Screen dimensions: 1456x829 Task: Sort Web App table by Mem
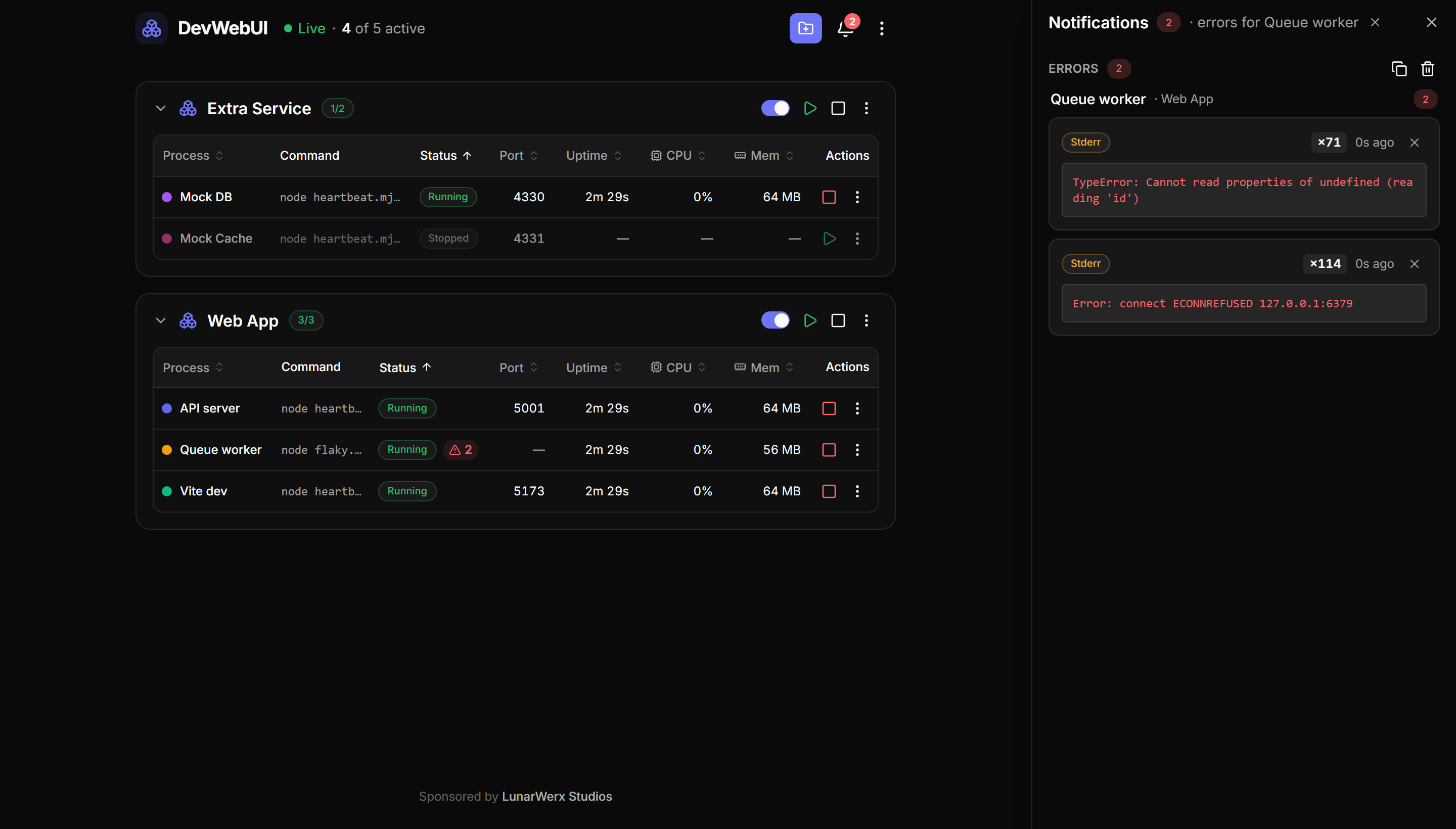click(x=763, y=368)
